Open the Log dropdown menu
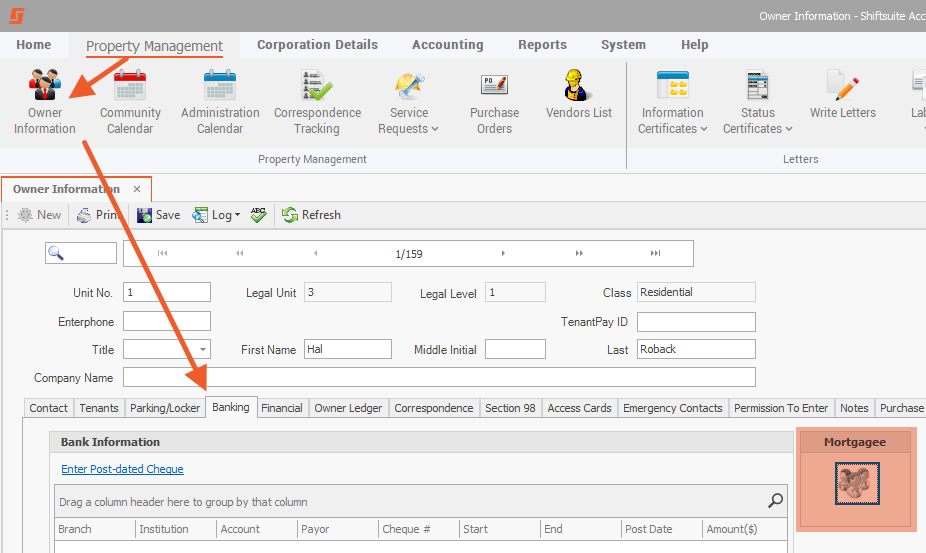The height and width of the screenshot is (553, 926). click(x=237, y=215)
